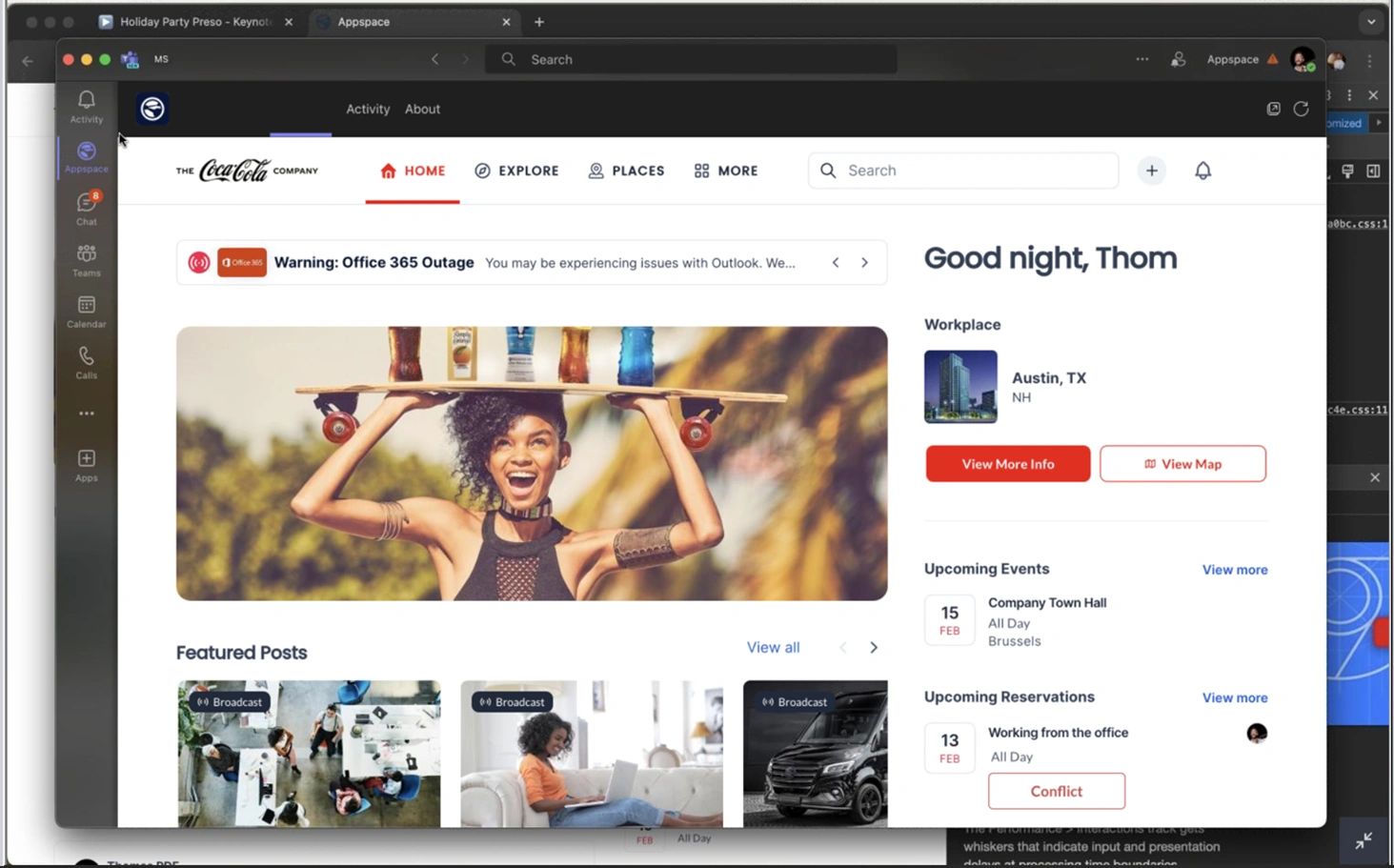Open the Teams section icon

click(86, 259)
